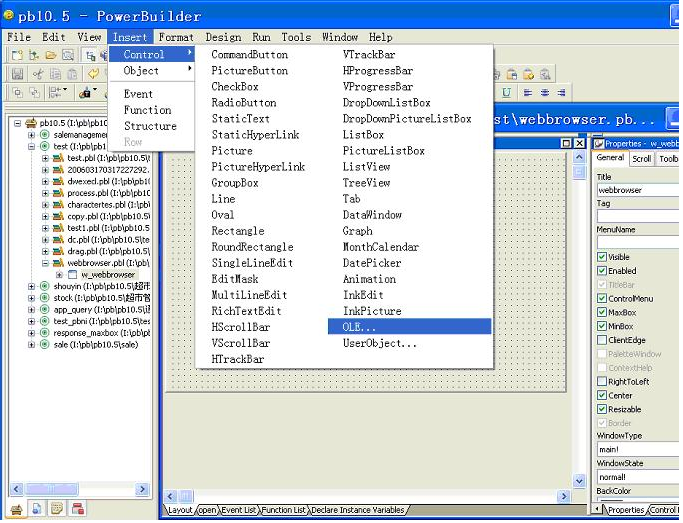The image size is (683, 523).
Task: Click the clipboard with disk toolbar icon
Action: [x=512, y=74]
